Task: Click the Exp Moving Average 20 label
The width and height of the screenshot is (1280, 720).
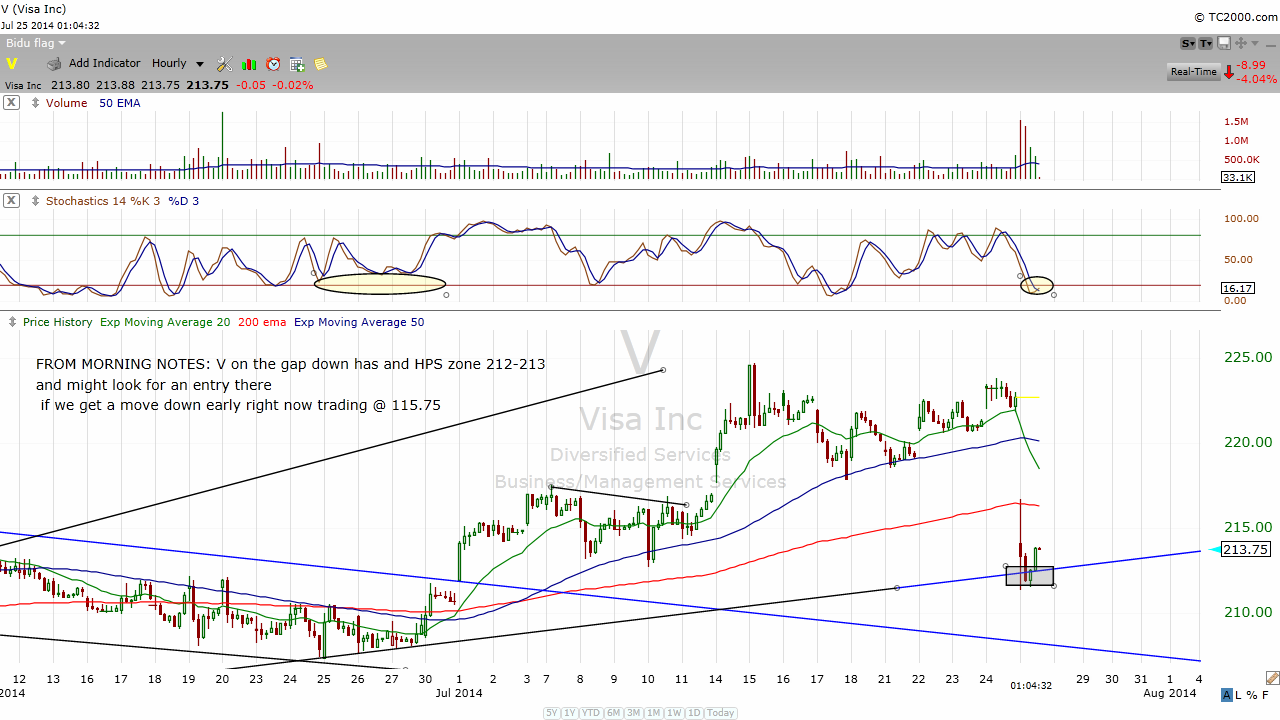Action: click(165, 322)
